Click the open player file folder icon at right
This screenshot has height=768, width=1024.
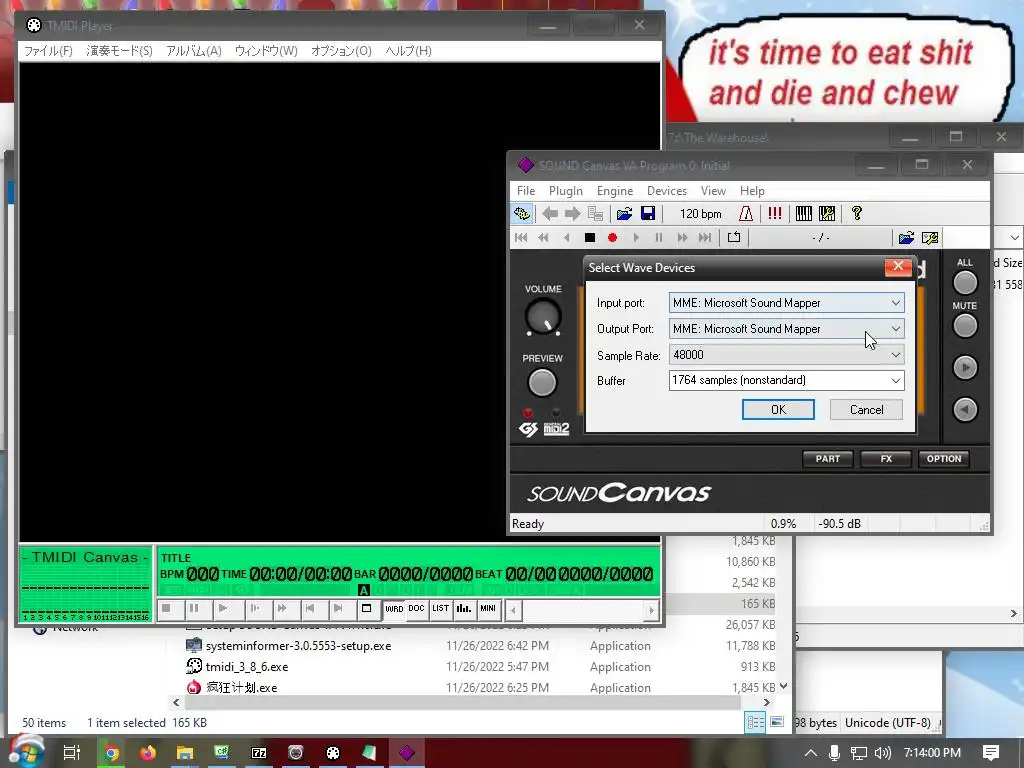(x=906, y=238)
